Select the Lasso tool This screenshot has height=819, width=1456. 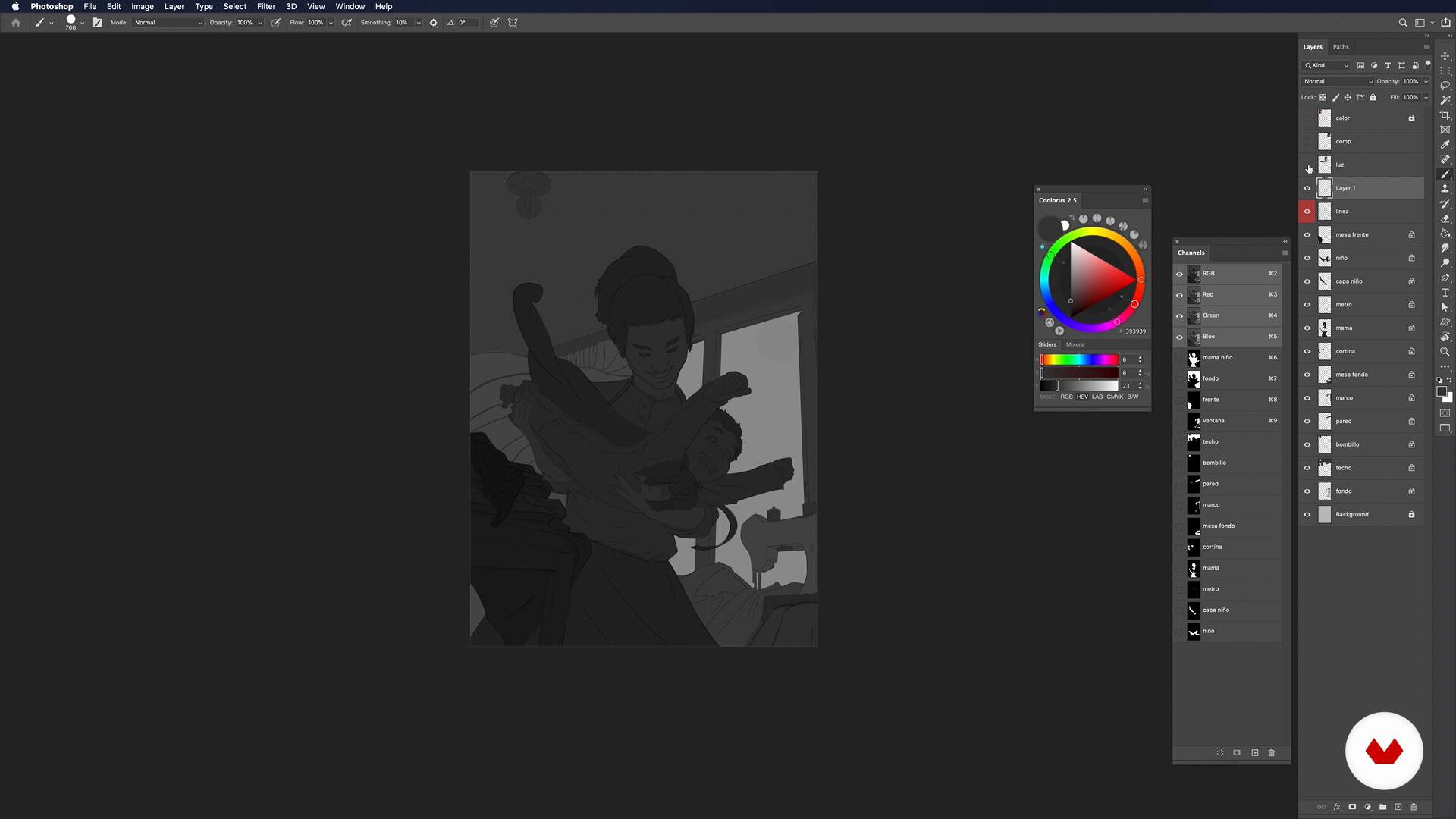[x=1445, y=86]
